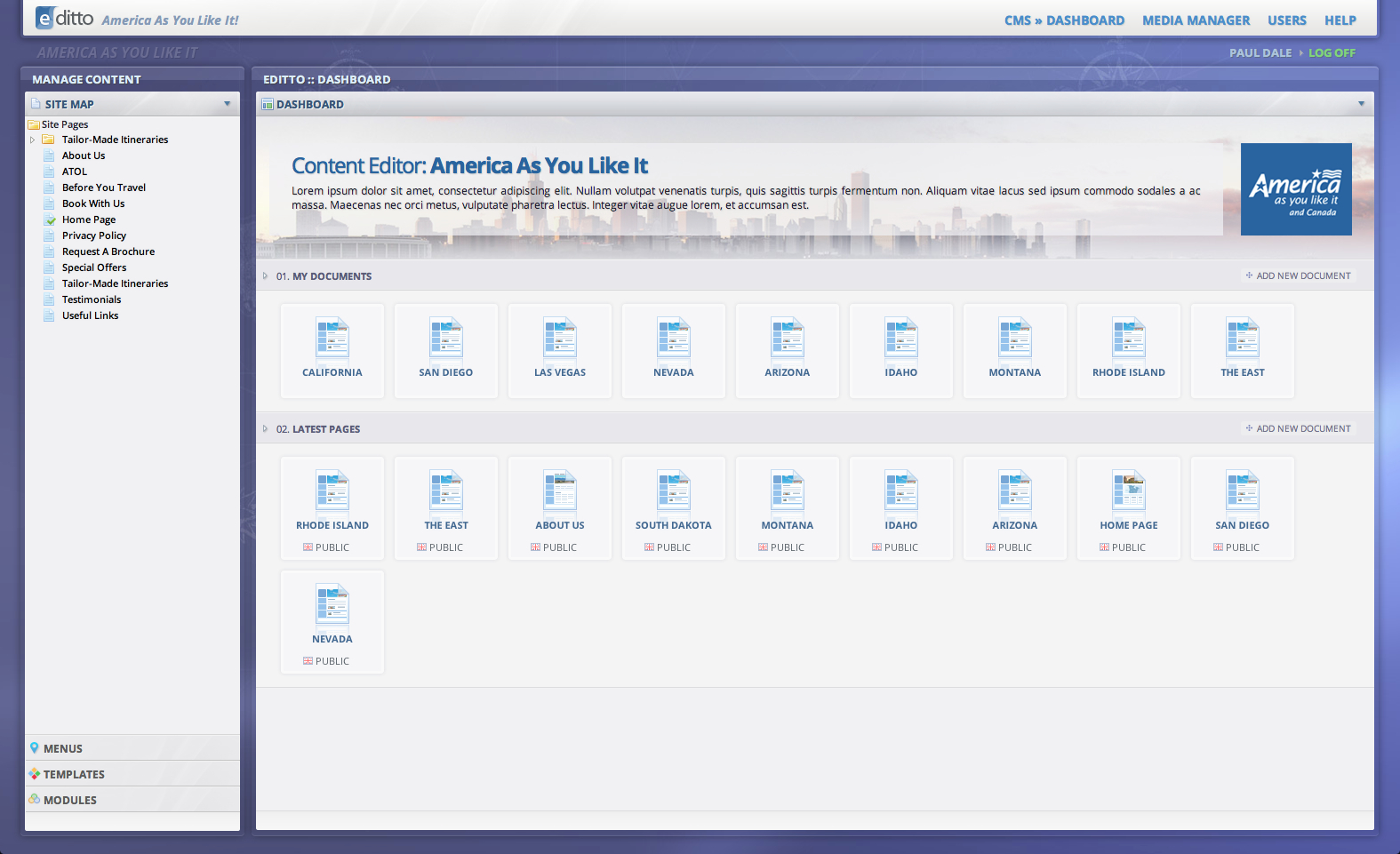The image size is (1400, 854).
Task: Open the Home Page icon in Latest Pages
Action: (x=1129, y=491)
